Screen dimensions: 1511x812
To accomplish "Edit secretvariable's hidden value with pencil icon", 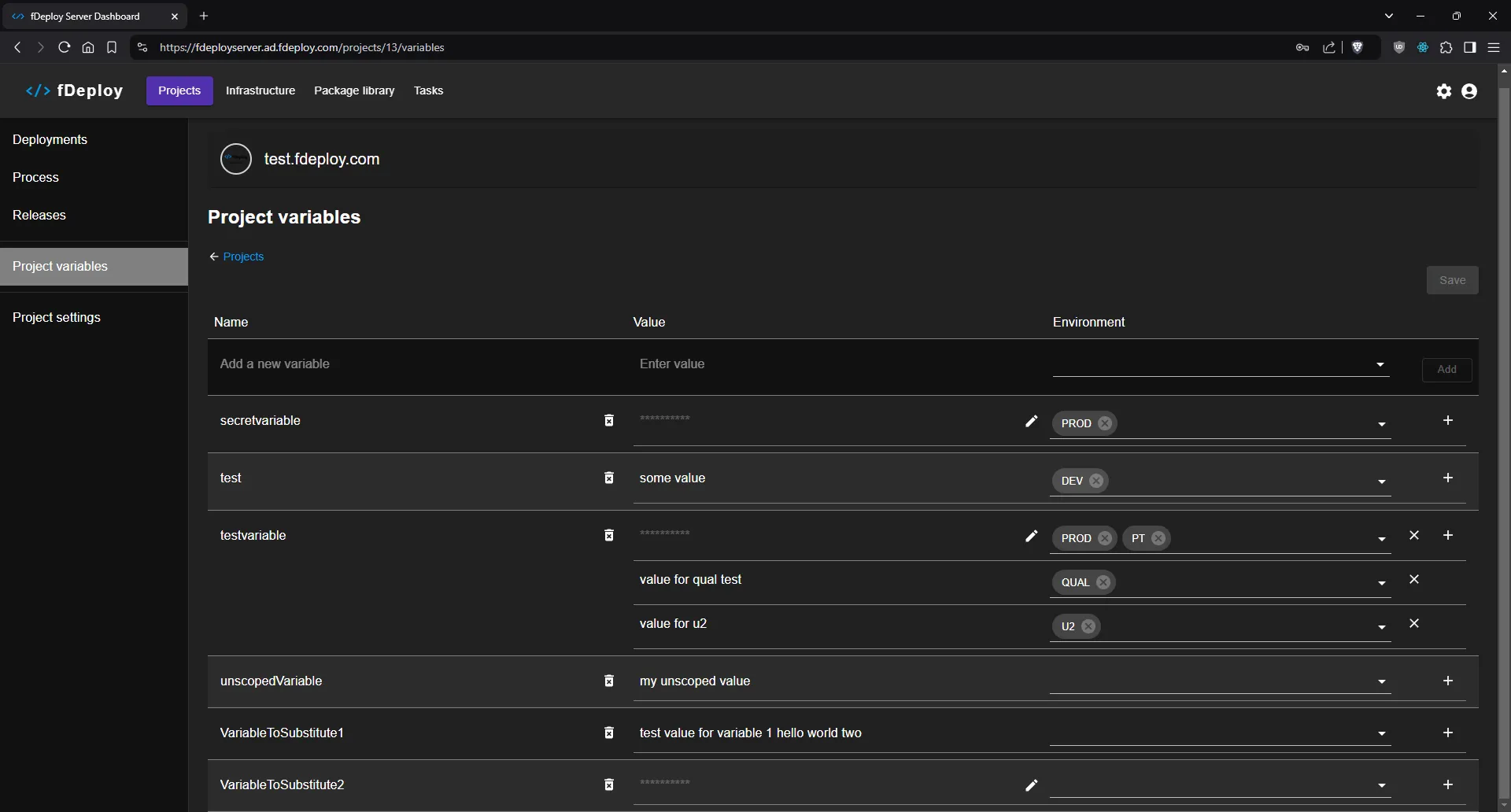I will pos(1031,421).
